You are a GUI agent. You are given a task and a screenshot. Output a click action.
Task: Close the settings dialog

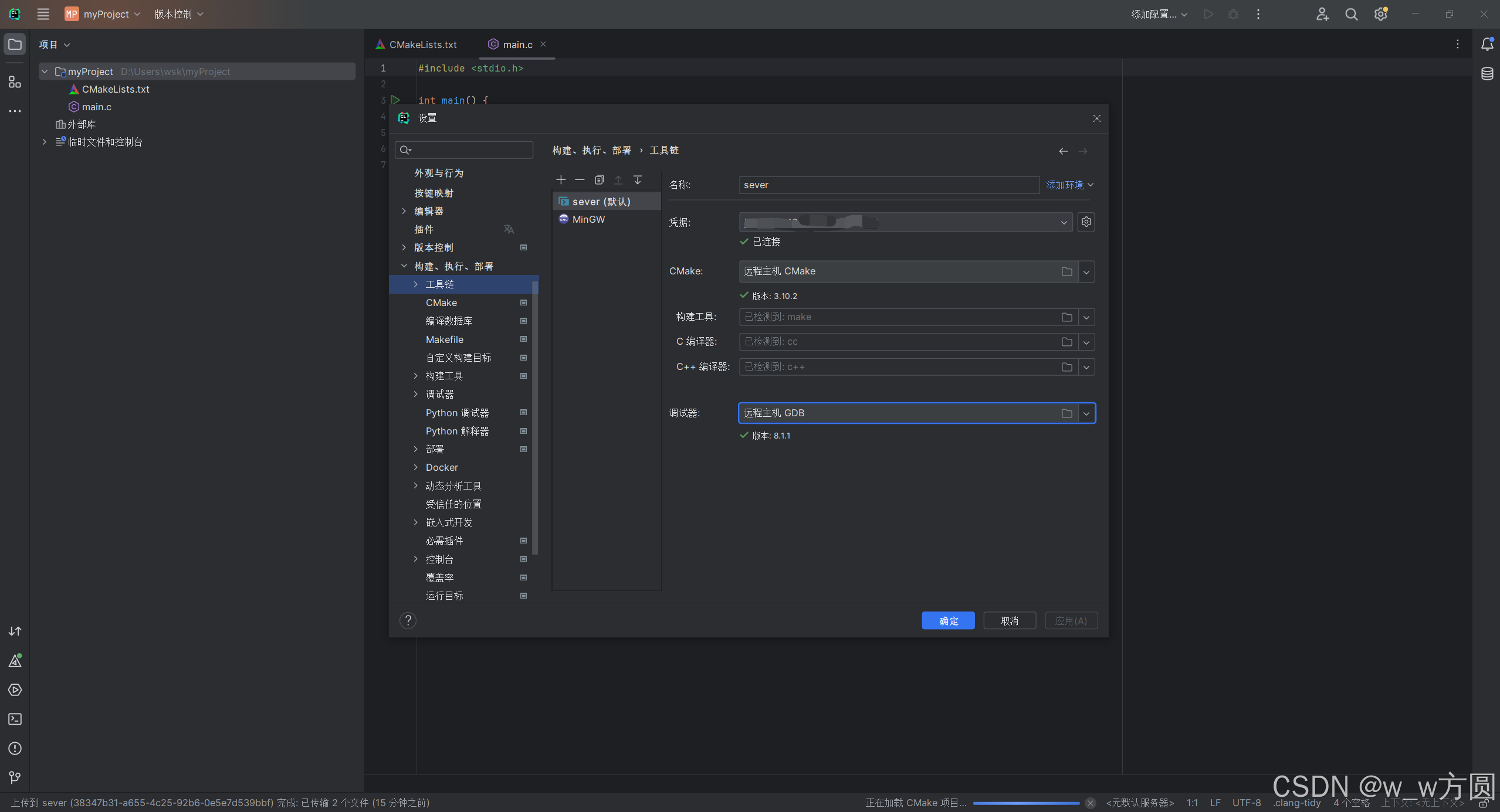[1097, 118]
